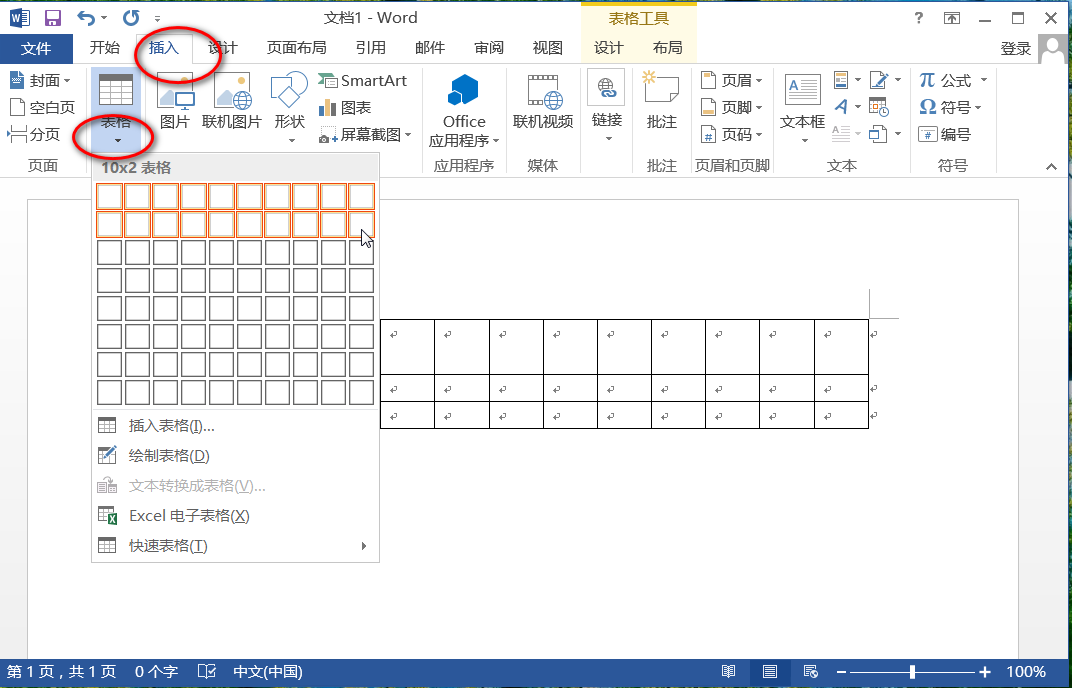Switch to Web Layout view
This screenshot has width=1072, height=688.
pos(811,672)
